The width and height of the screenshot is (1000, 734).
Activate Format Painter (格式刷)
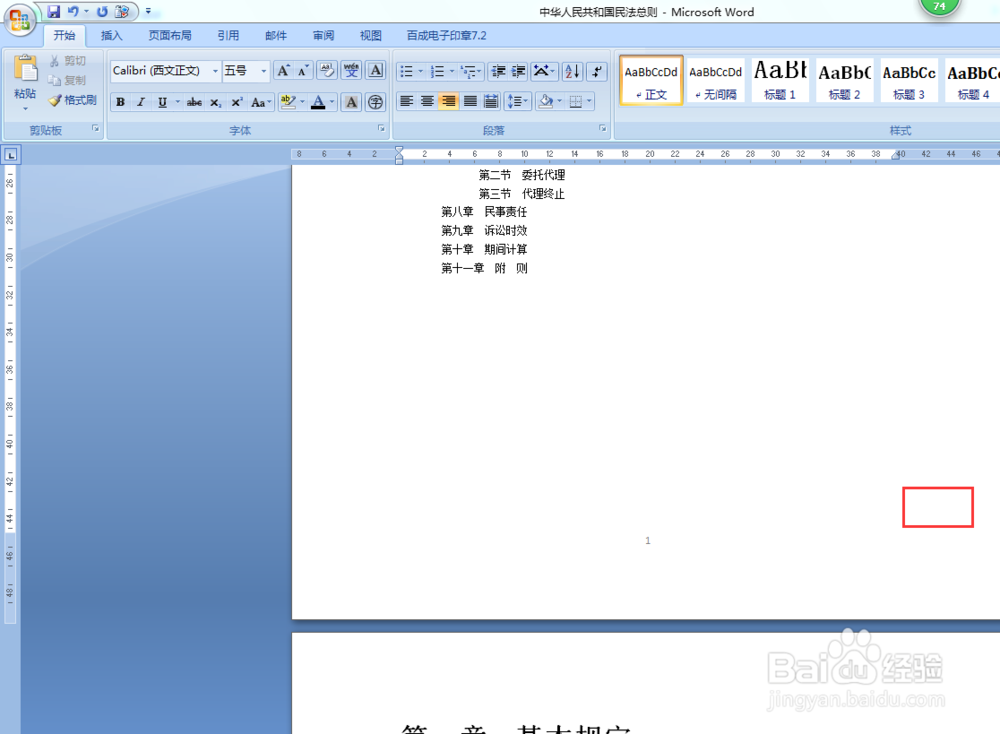pos(73,100)
